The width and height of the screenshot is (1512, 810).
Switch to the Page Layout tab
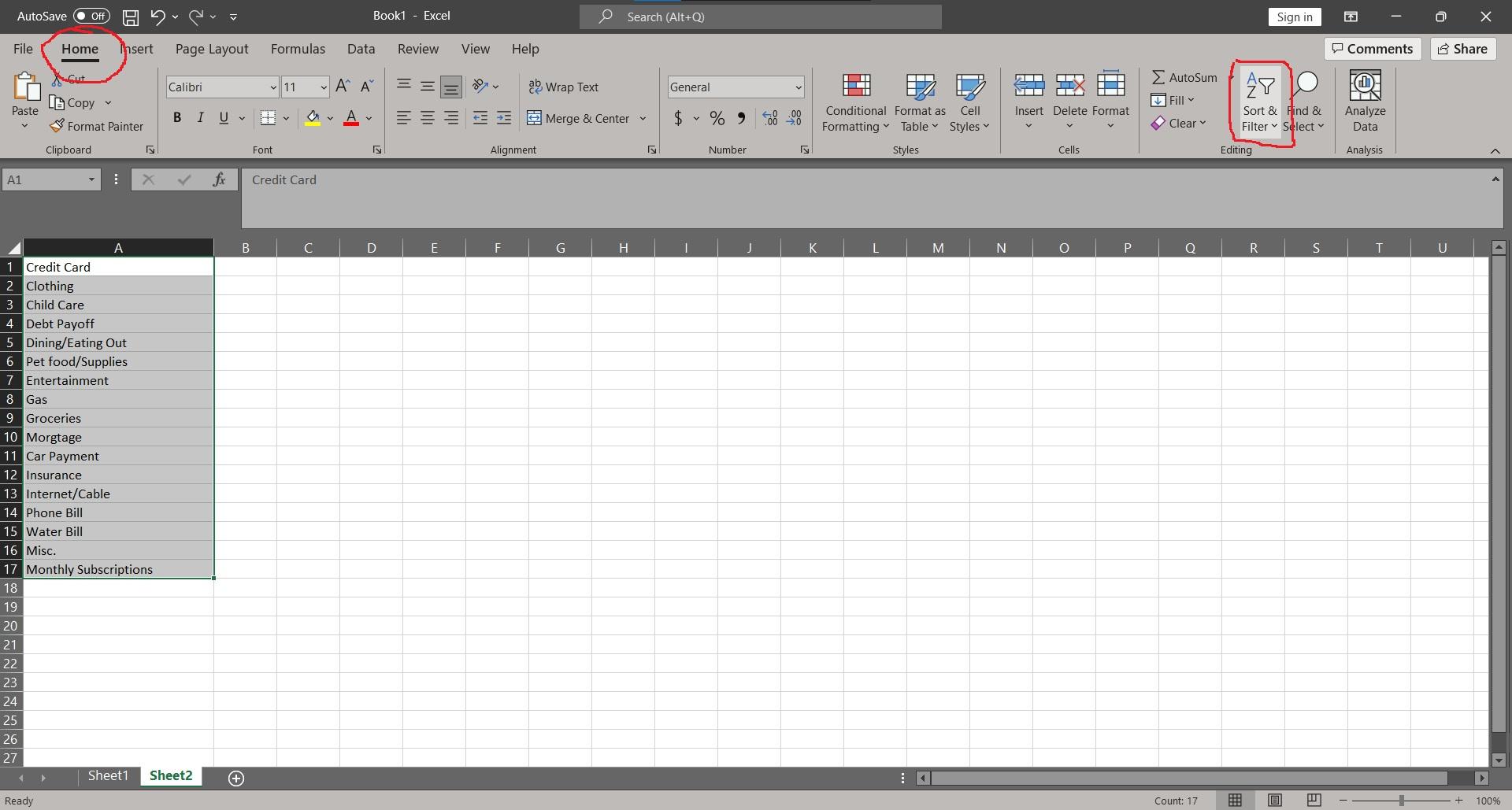pyautogui.click(x=212, y=49)
